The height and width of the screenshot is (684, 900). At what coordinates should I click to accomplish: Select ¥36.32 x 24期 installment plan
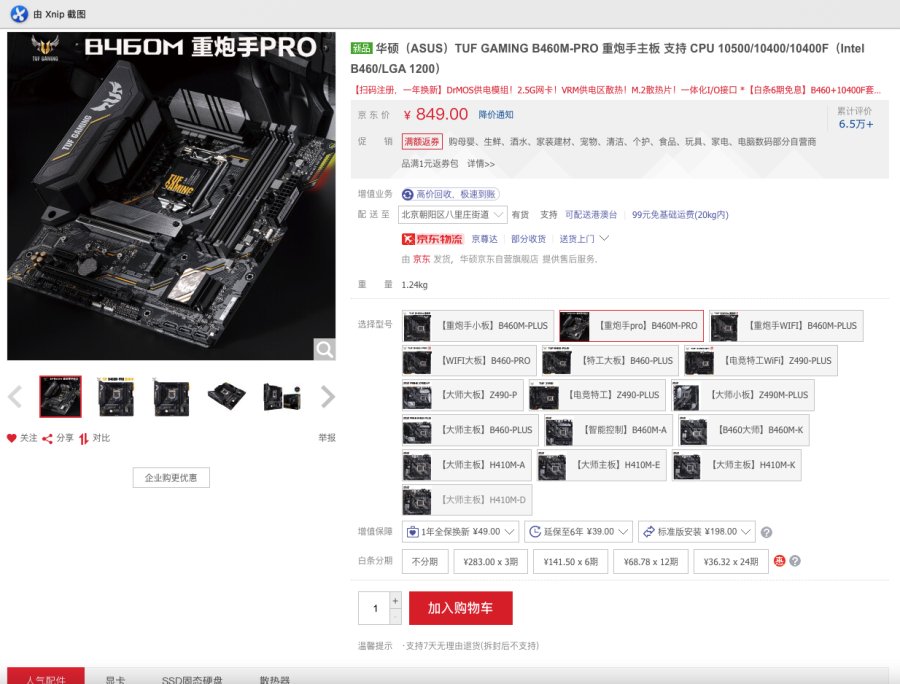tap(731, 562)
